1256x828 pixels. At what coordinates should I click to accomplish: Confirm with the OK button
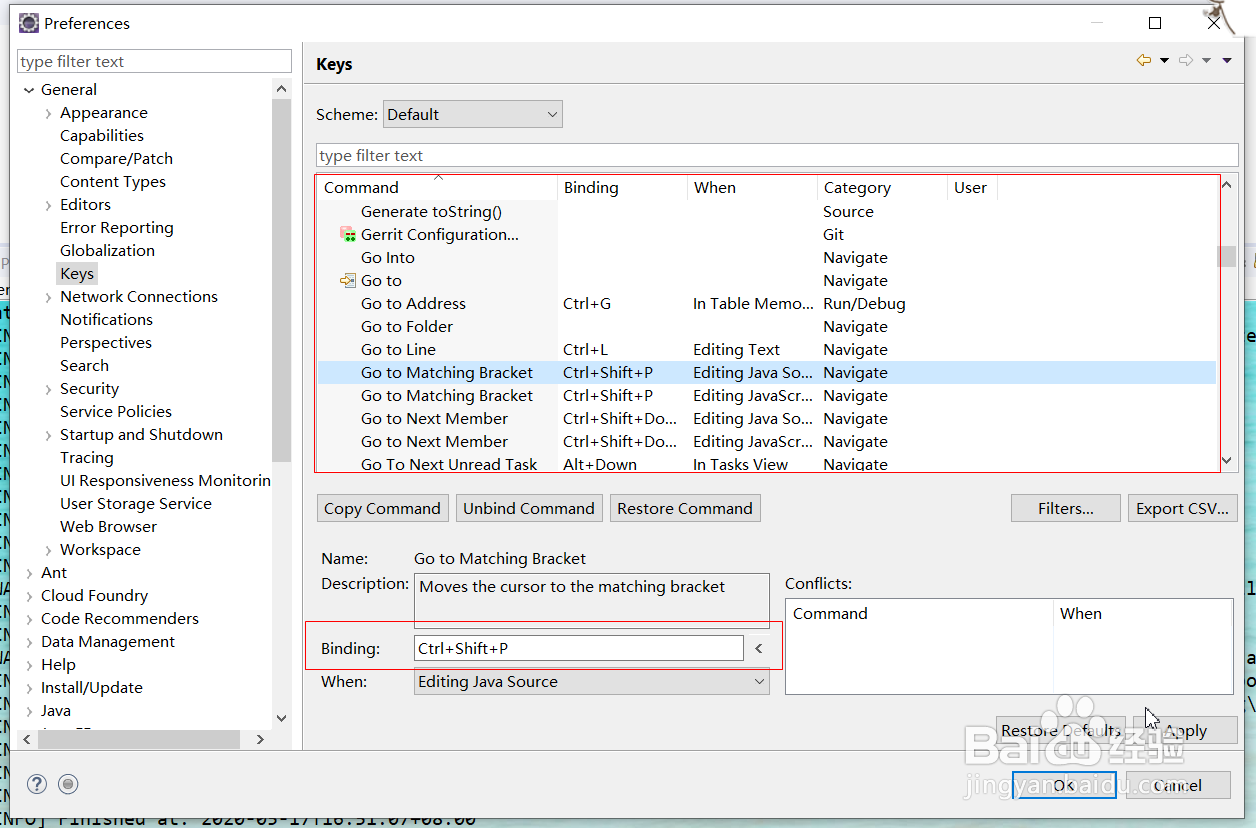click(1064, 785)
